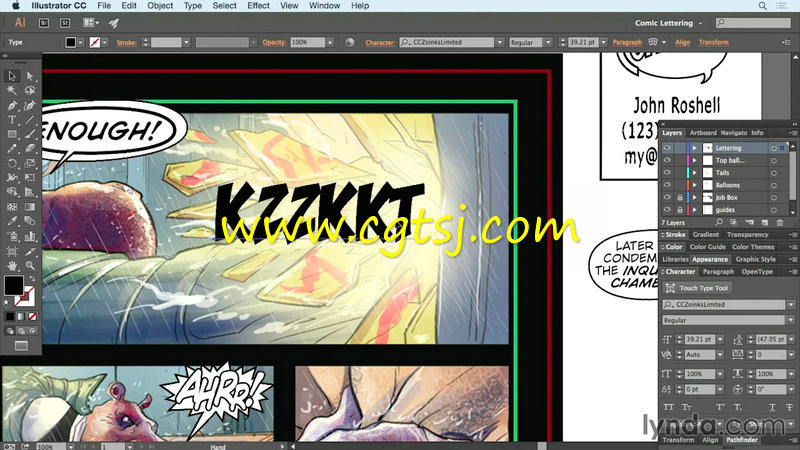Select the Zoom tool
This screenshot has width=800, height=450.
click(30, 265)
